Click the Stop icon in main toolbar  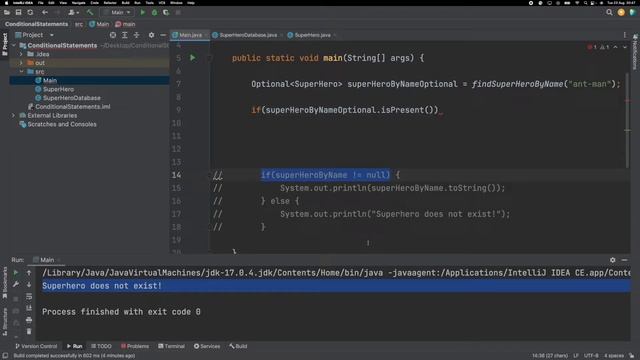click(x=178, y=13)
